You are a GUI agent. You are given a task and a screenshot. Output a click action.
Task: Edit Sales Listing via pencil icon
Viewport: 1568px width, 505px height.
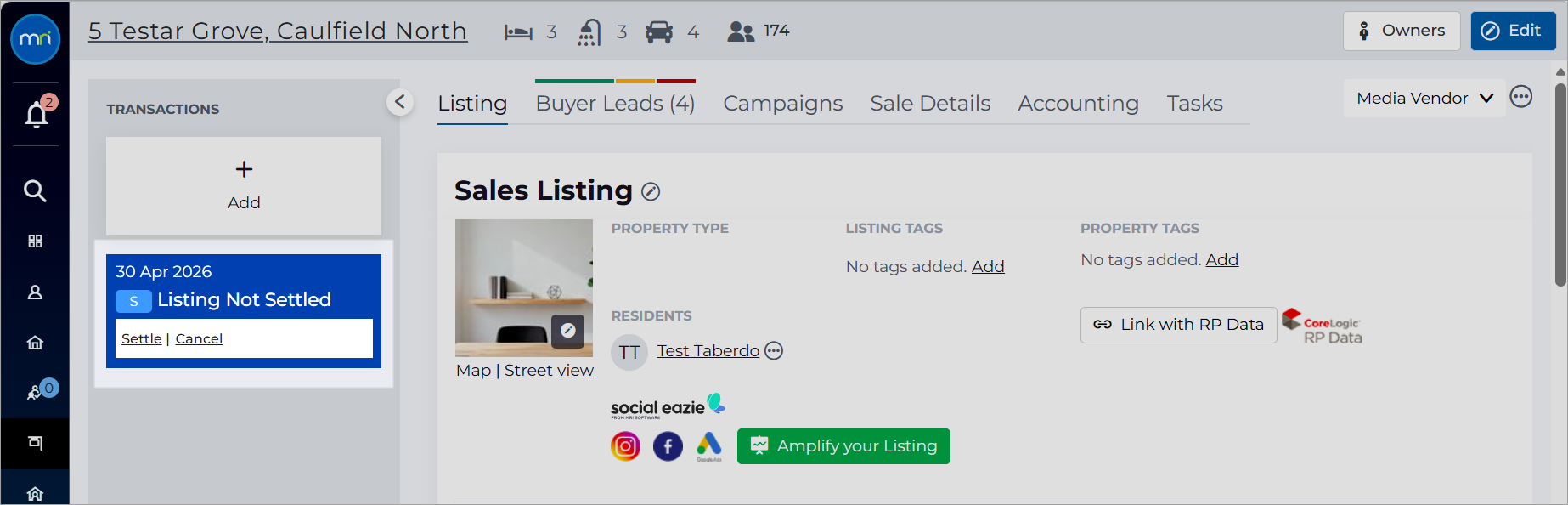pyautogui.click(x=651, y=192)
